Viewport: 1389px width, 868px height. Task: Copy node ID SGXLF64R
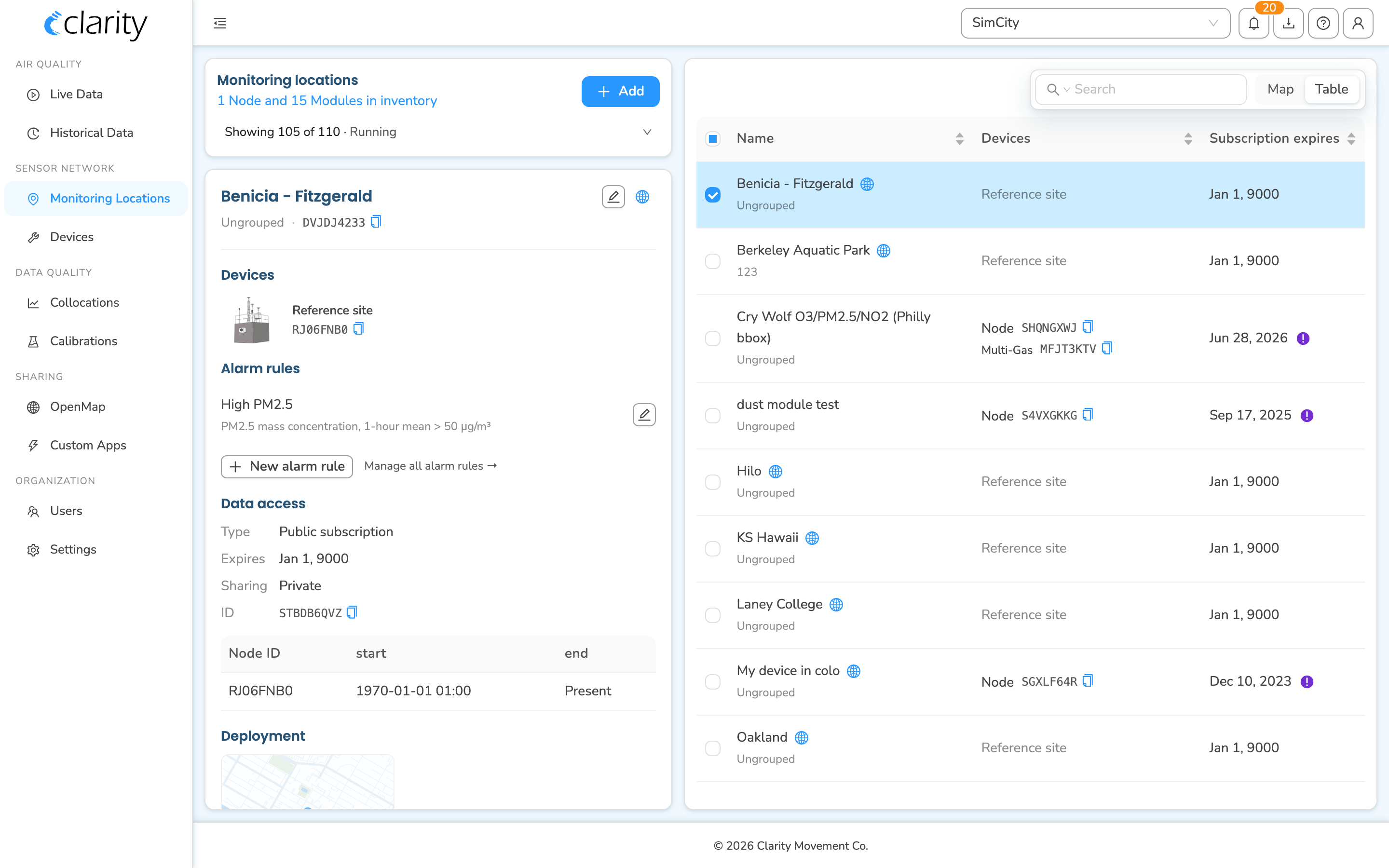point(1088,681)
